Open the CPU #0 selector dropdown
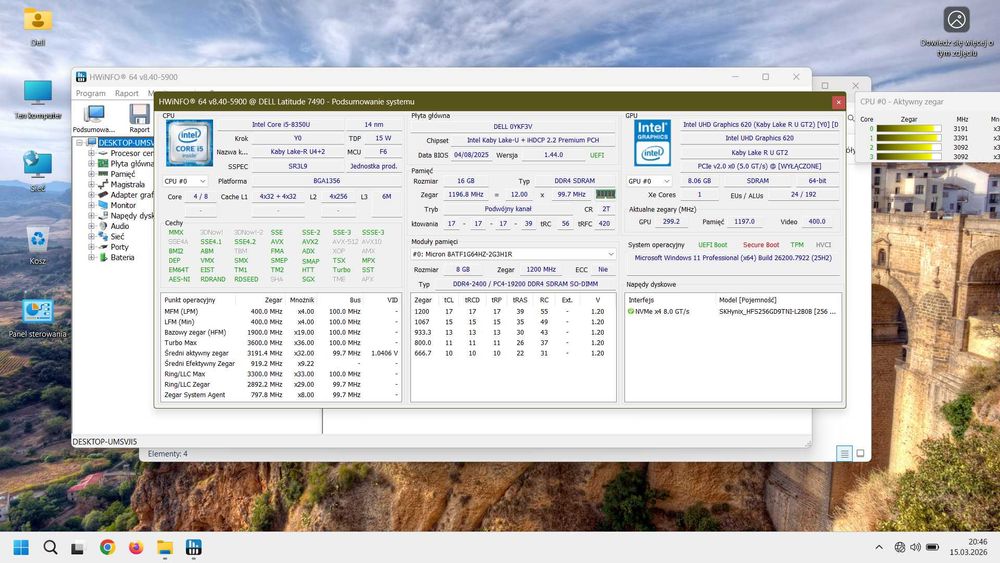The height and width of the screenshot is (563, 1000). (x=185, y=181)
